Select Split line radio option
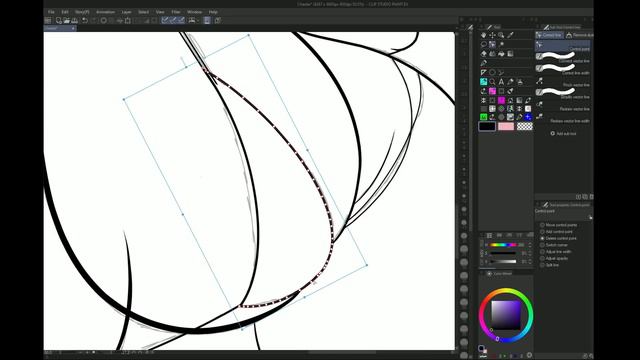The width and height of the screenshot is (640, 360). point(542,265)
